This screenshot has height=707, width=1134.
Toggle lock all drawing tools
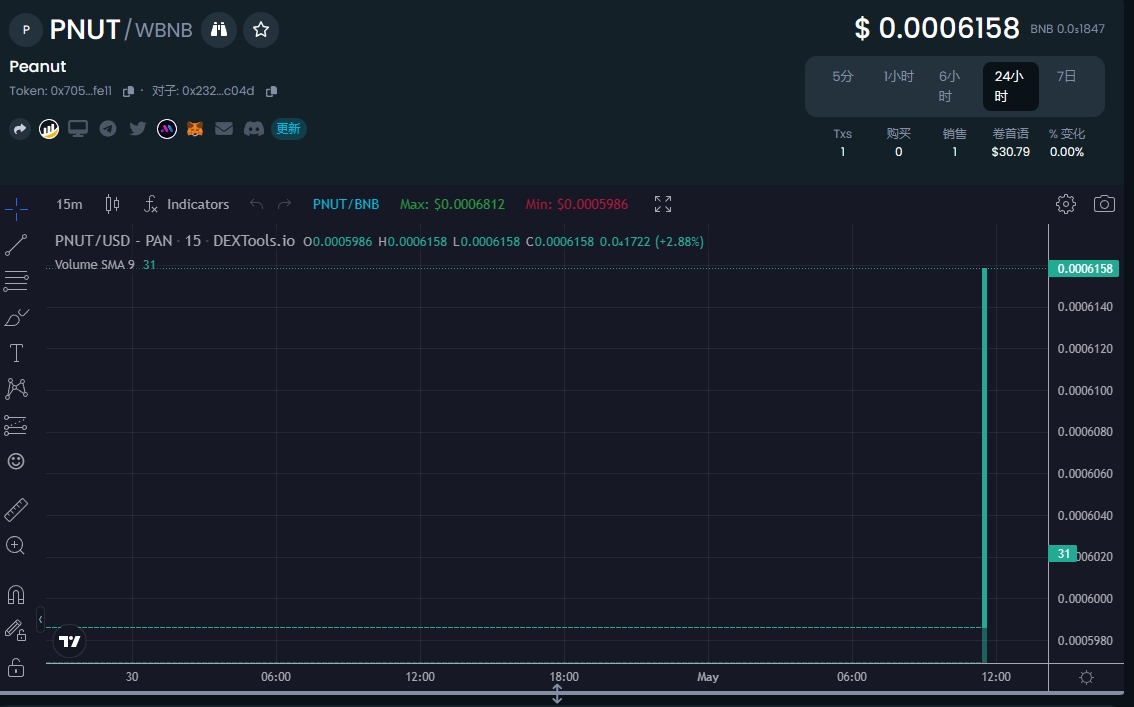(x=16, y=667)
